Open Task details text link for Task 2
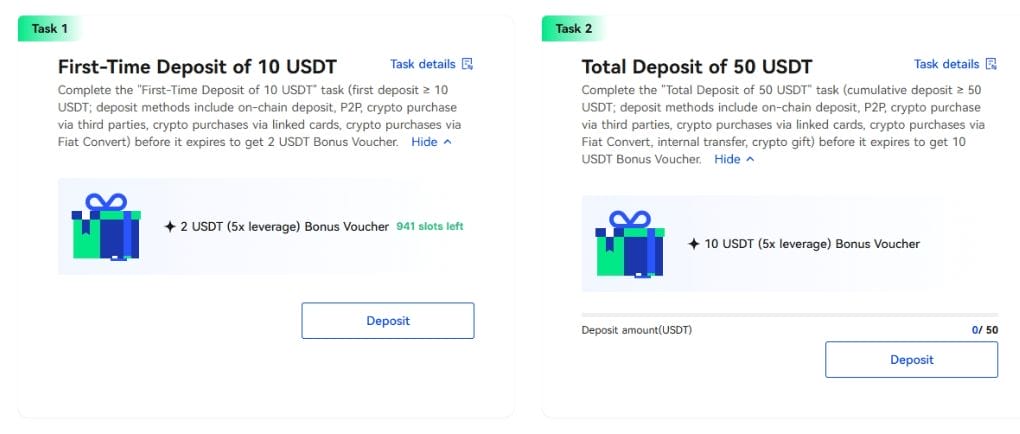 pos(946,64)
